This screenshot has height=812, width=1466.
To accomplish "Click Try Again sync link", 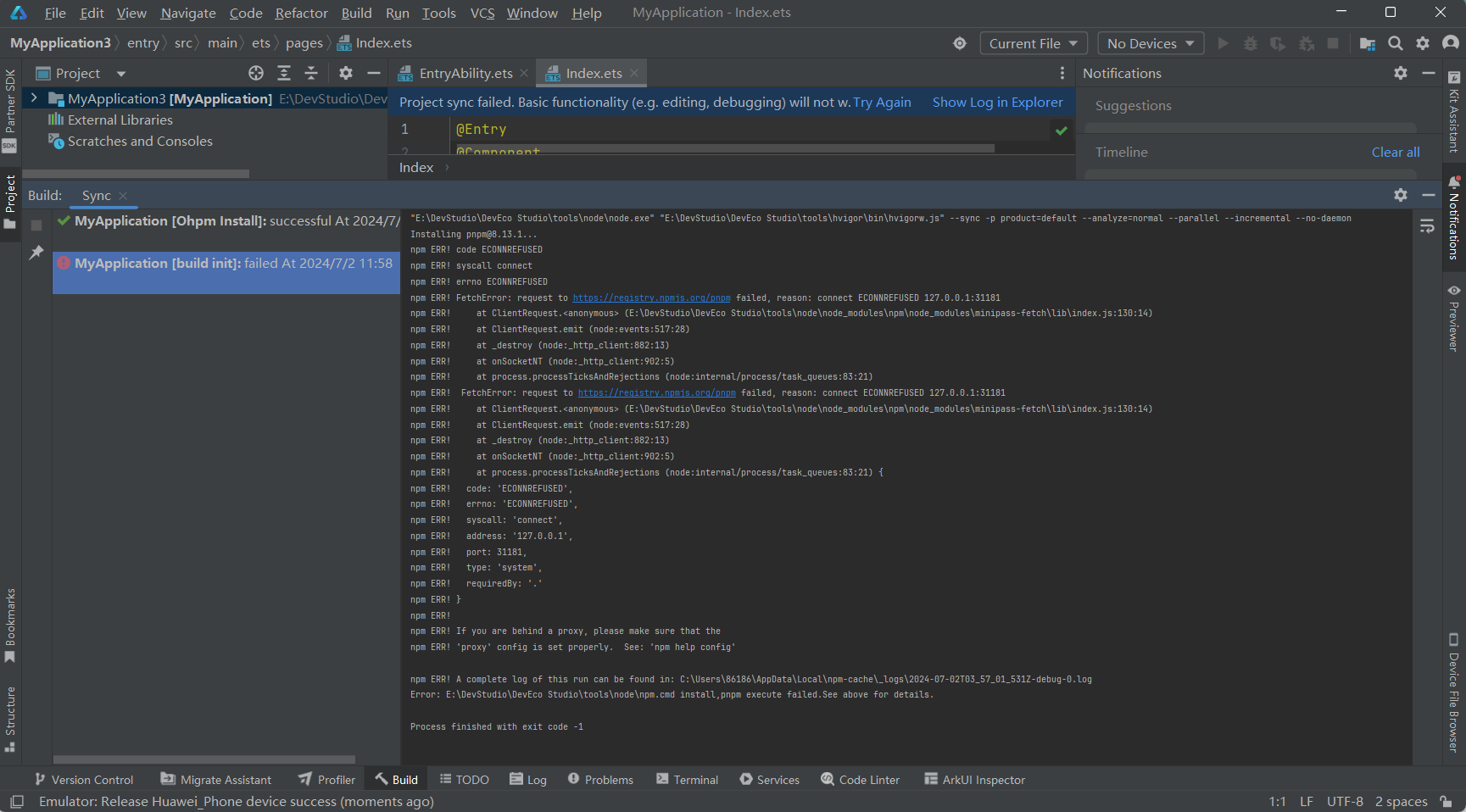I will pyautogui.click(x=882, y=103).
